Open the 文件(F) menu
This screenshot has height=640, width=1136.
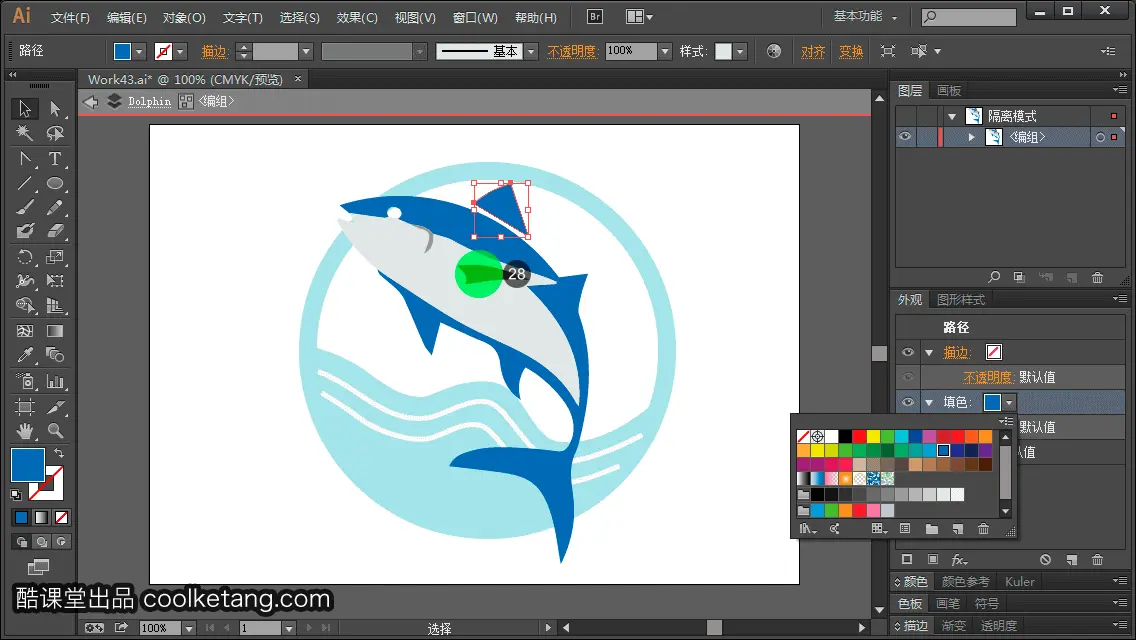70,17
